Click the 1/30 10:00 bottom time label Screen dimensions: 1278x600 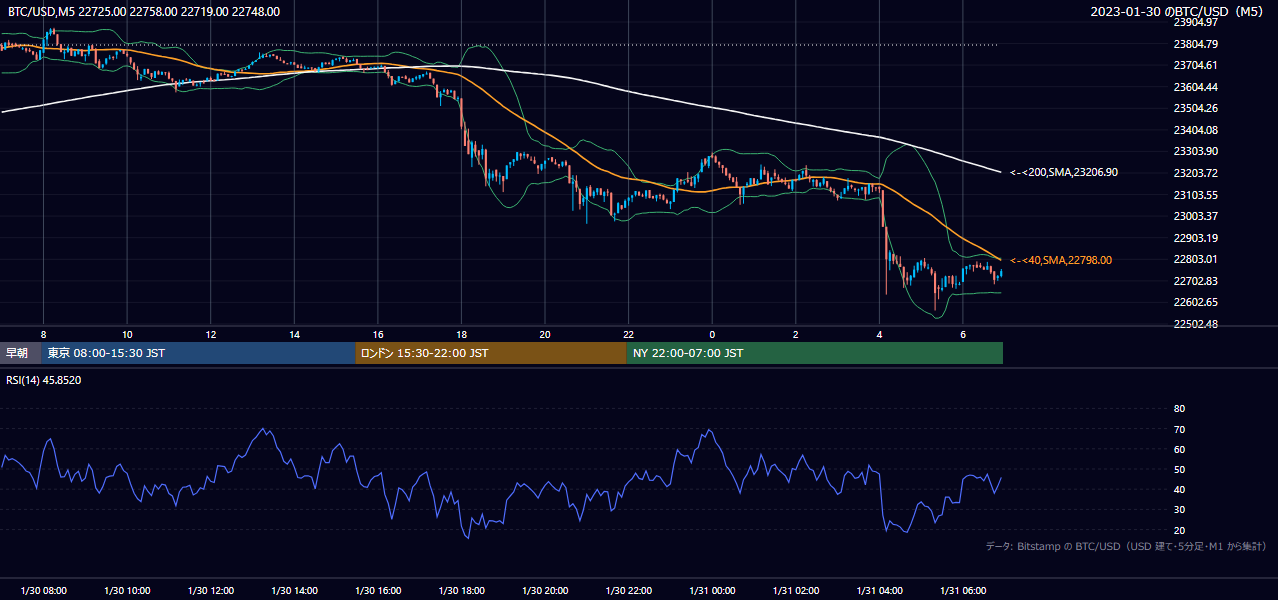point(127,591)
